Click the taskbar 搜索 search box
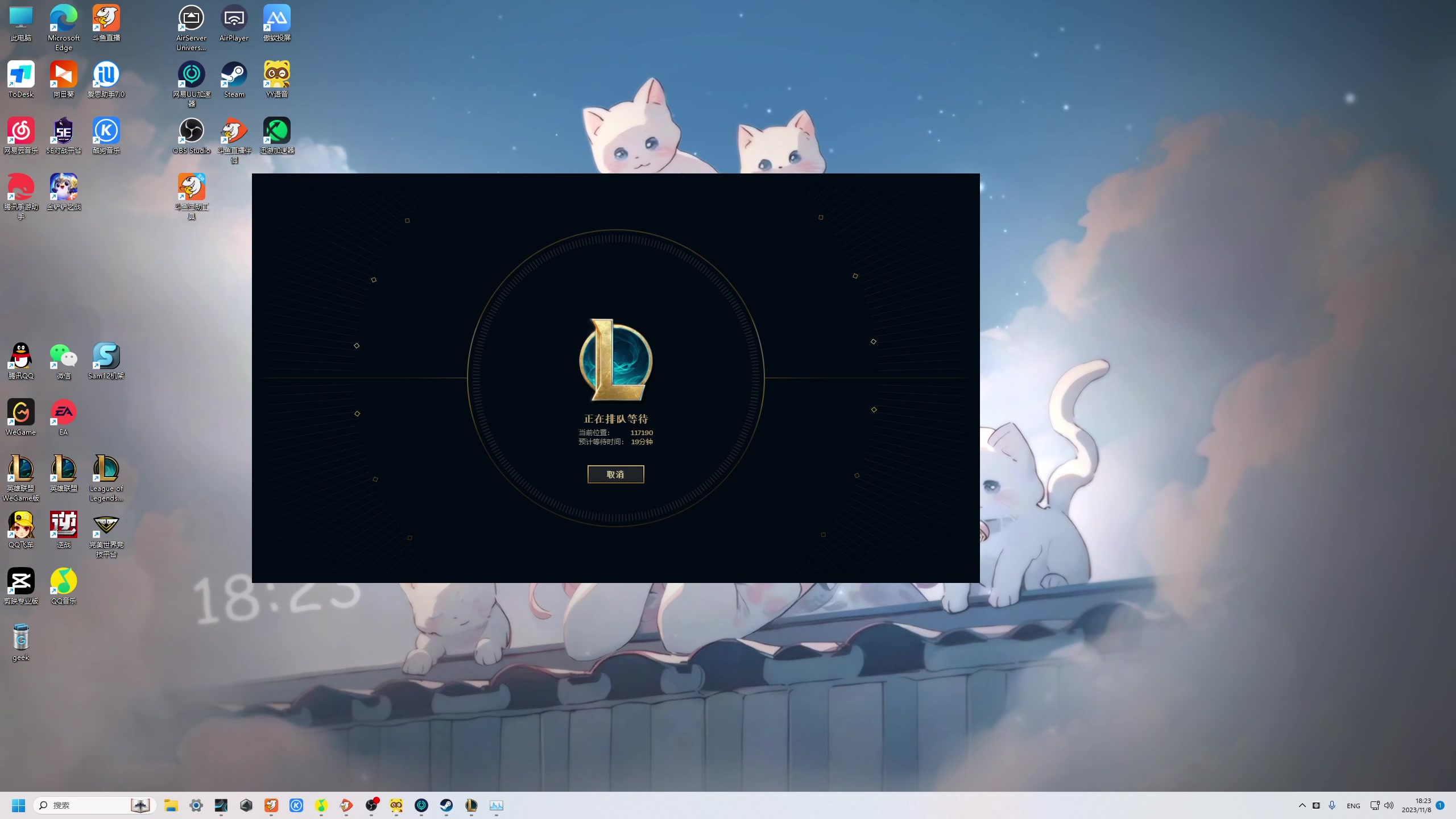1456x819 pixels. [x=94, y=805]
